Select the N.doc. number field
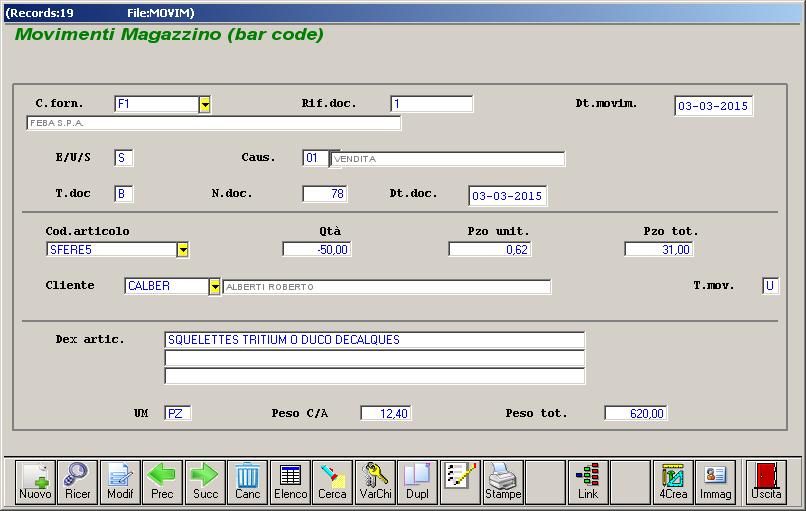 [x=324, y=194]
